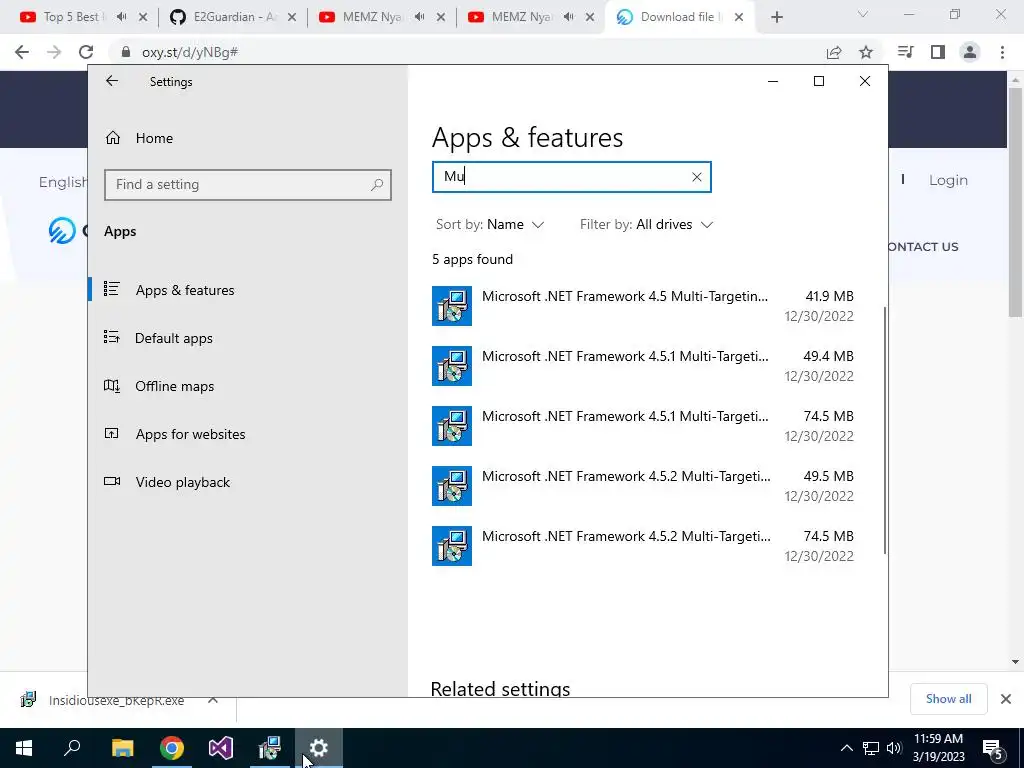
Task: Open Chrome profile avatar
Action: [970, 52]
